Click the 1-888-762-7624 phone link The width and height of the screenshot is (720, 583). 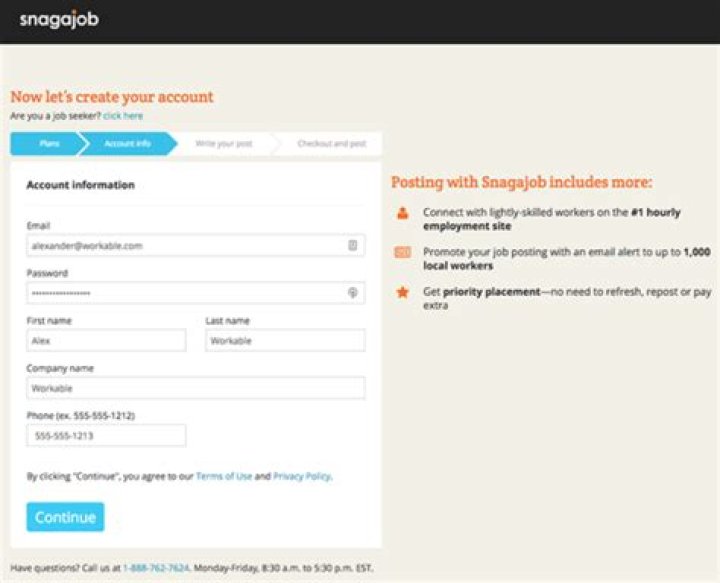[x=156, y=568]
